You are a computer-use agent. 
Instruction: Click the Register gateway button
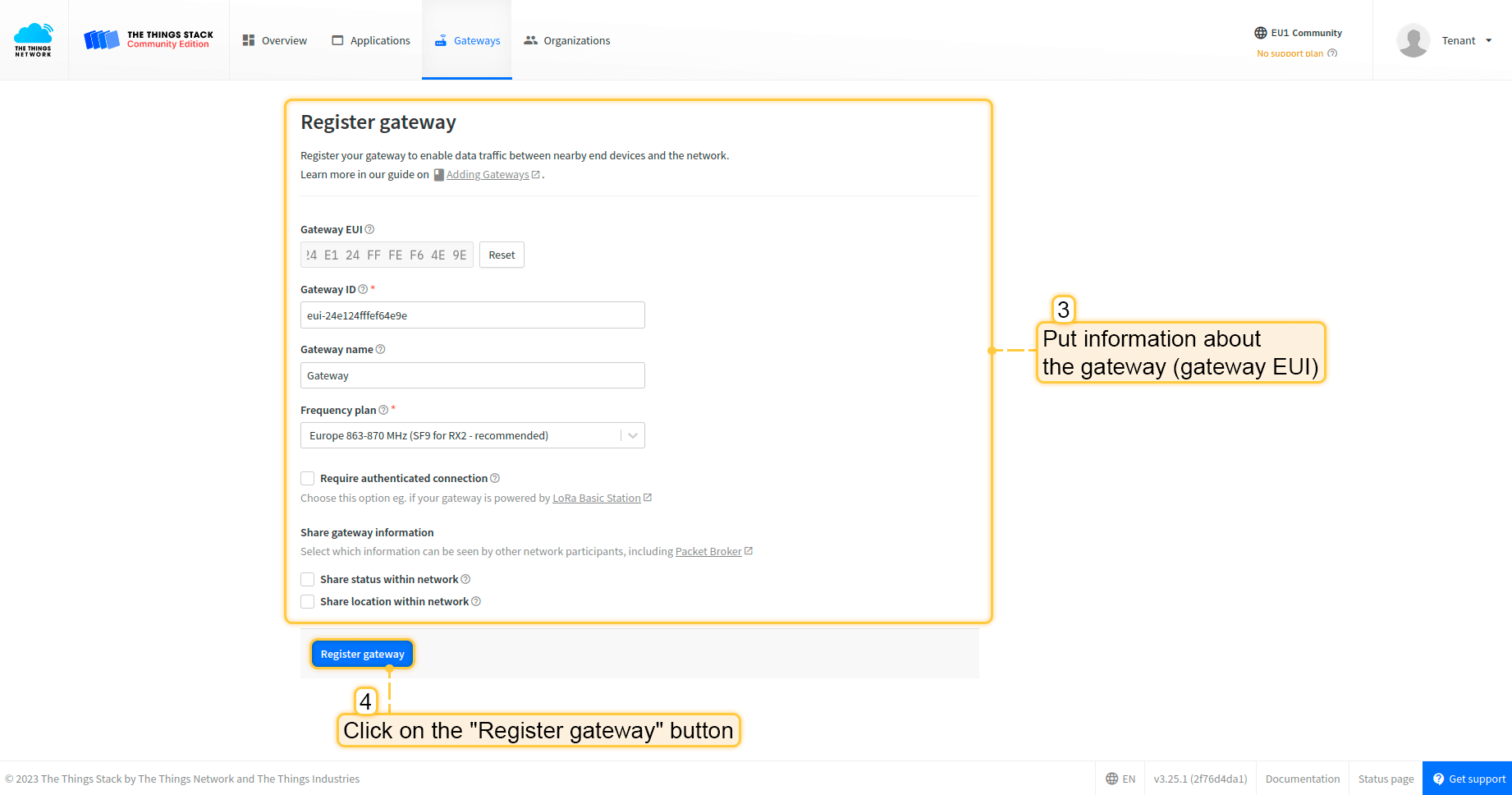coord(362,654)
